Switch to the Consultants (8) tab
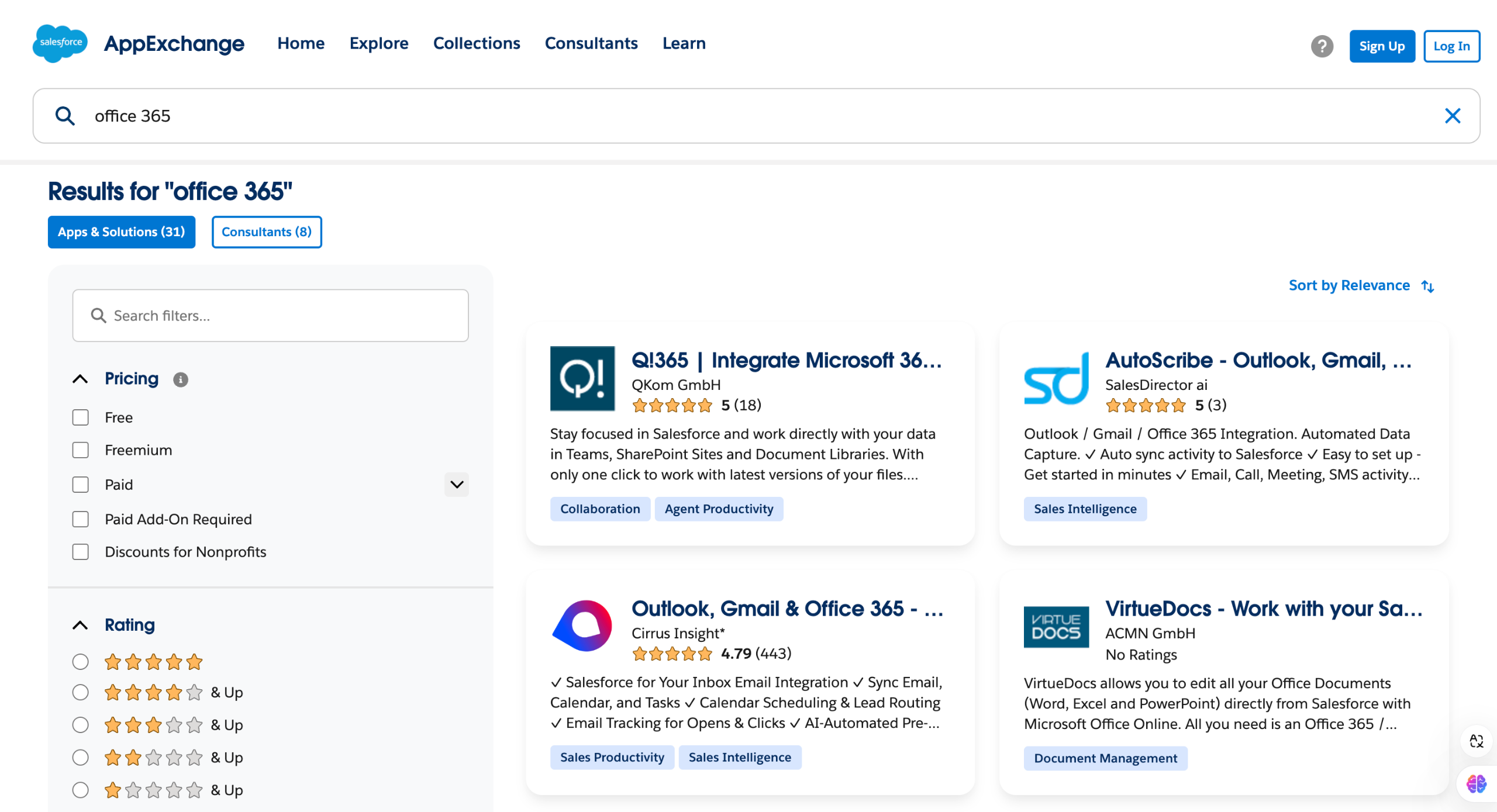Viewport: 1497px width, 812px height. [x=267, y=232]
